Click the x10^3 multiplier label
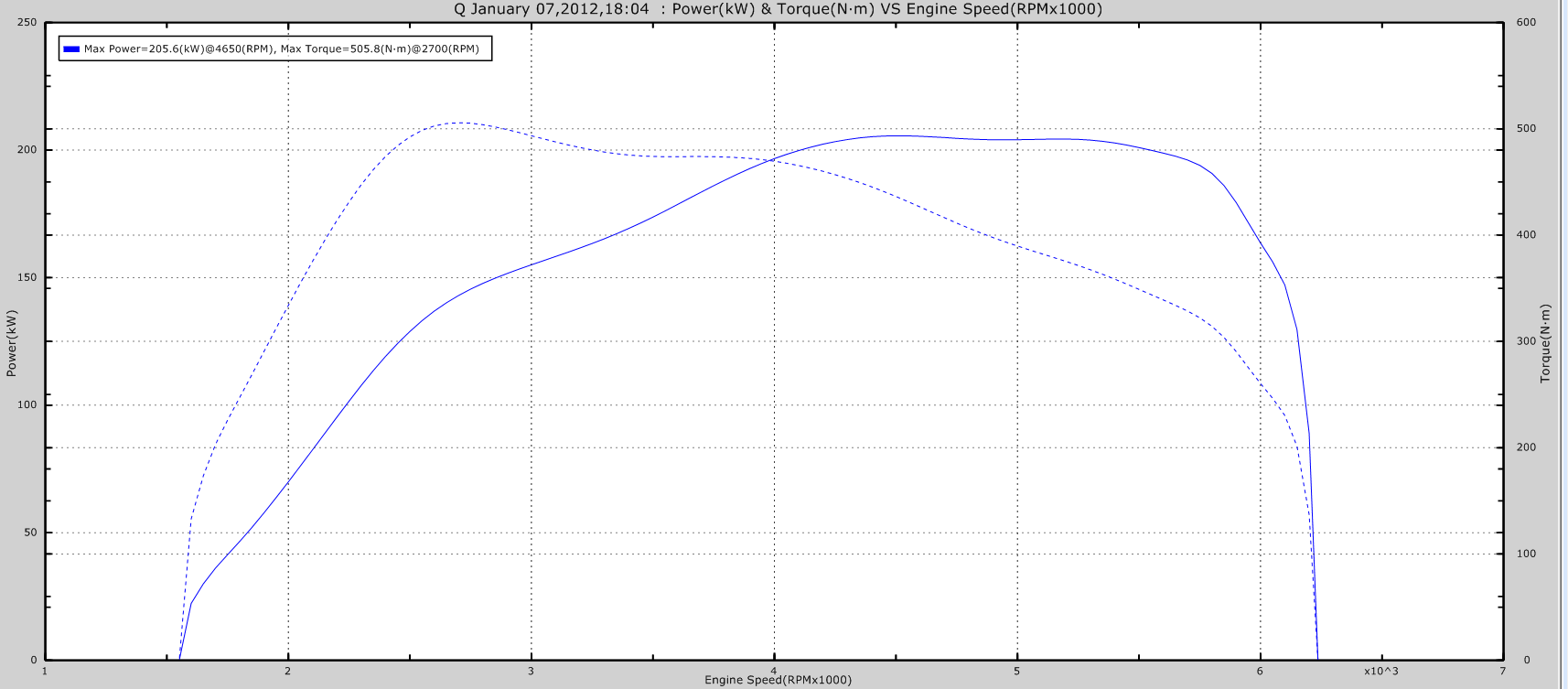1568x689 pixels. coord(1380,672)
